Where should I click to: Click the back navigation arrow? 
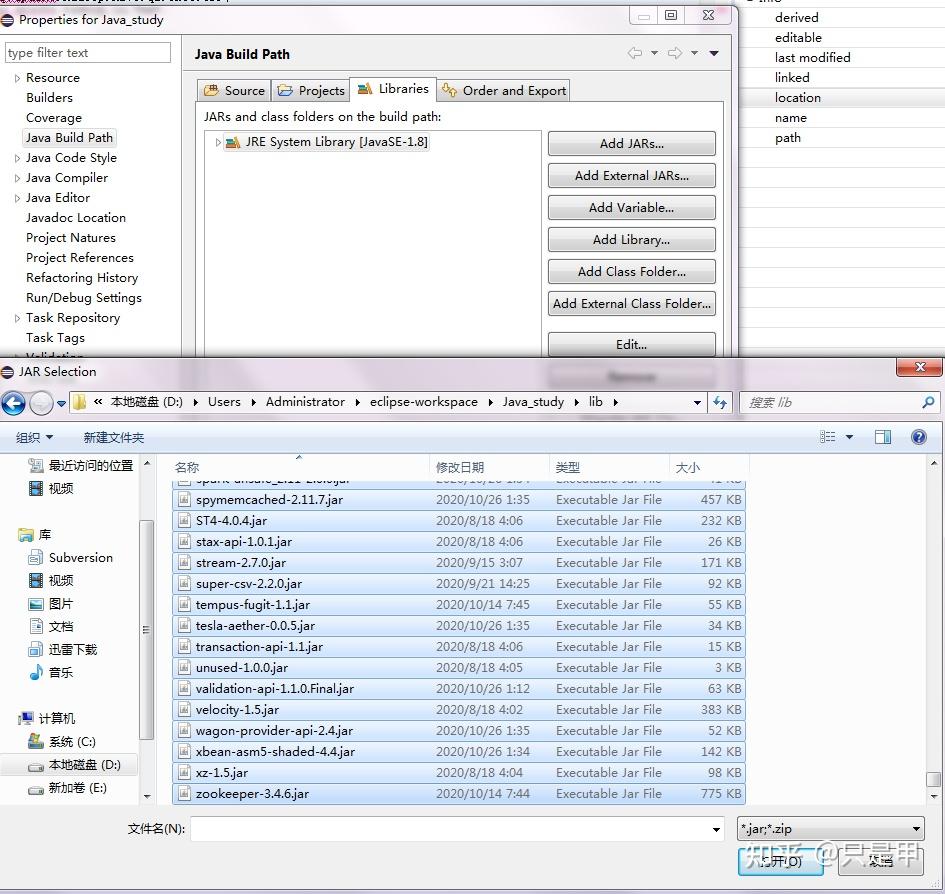click(x=14, y=402)
